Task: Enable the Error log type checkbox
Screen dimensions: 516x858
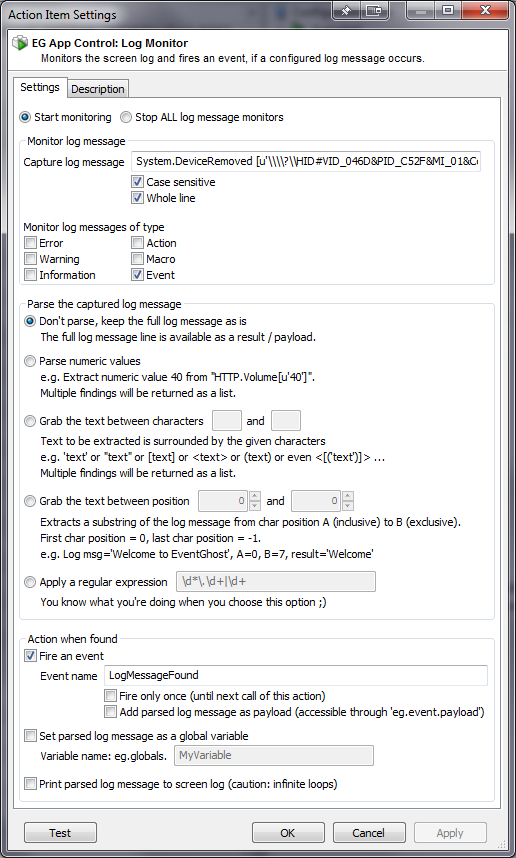Action: point(31,243)
